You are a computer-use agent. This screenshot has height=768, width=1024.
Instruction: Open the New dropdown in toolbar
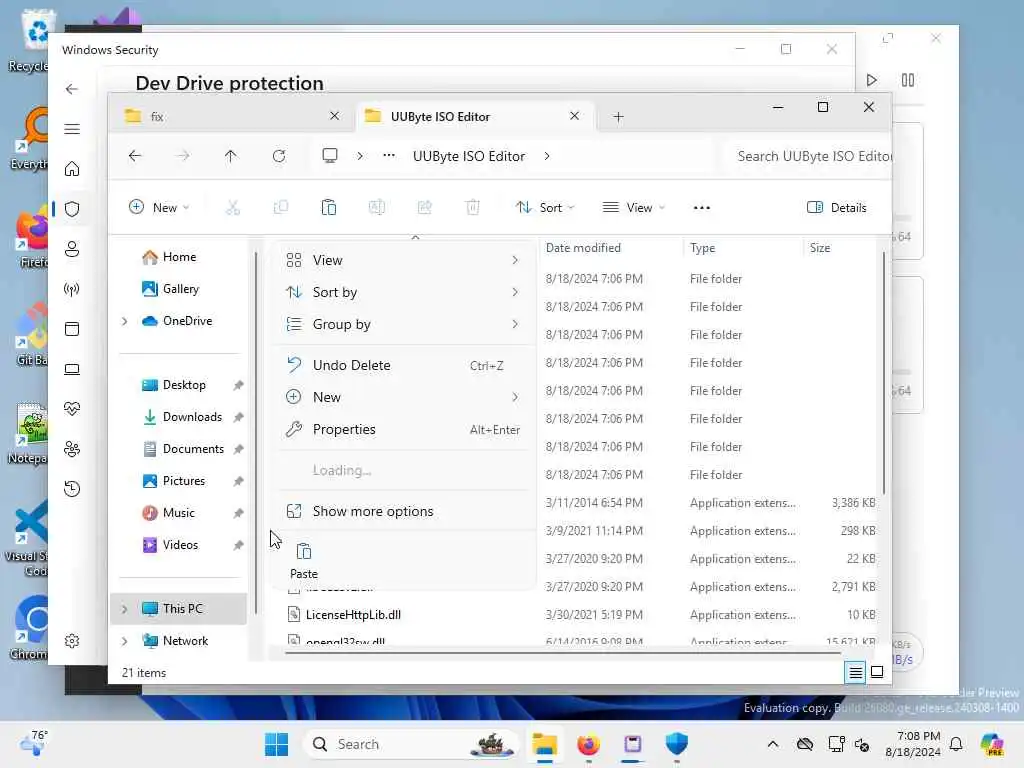(159, 208)
